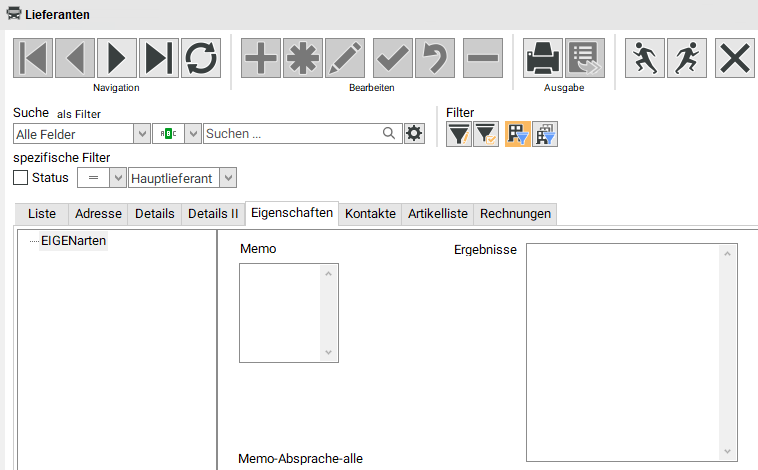Click the asterisk copy record icon

click(x=303, y=58)
